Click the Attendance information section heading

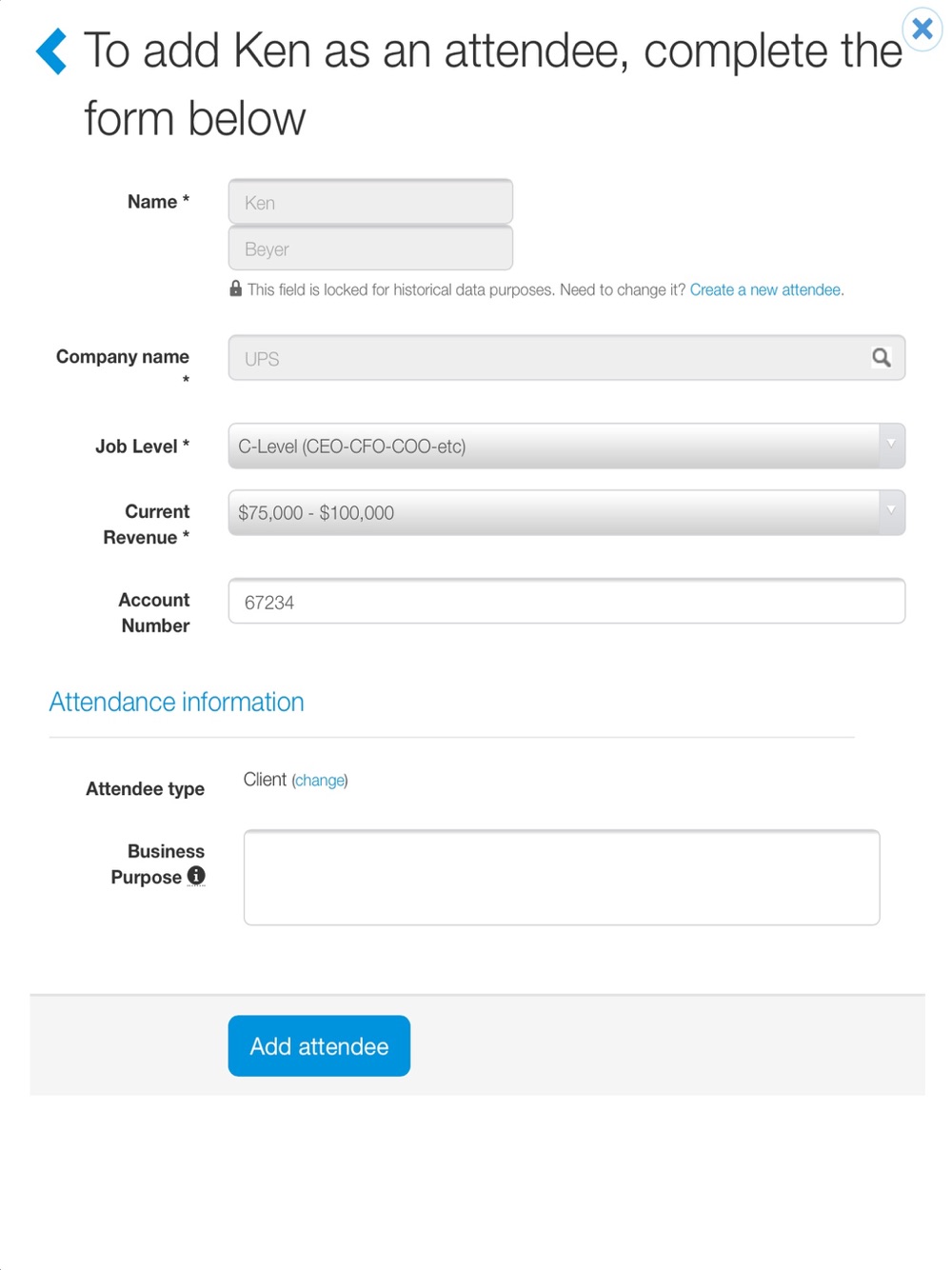[x=177, y=703]
